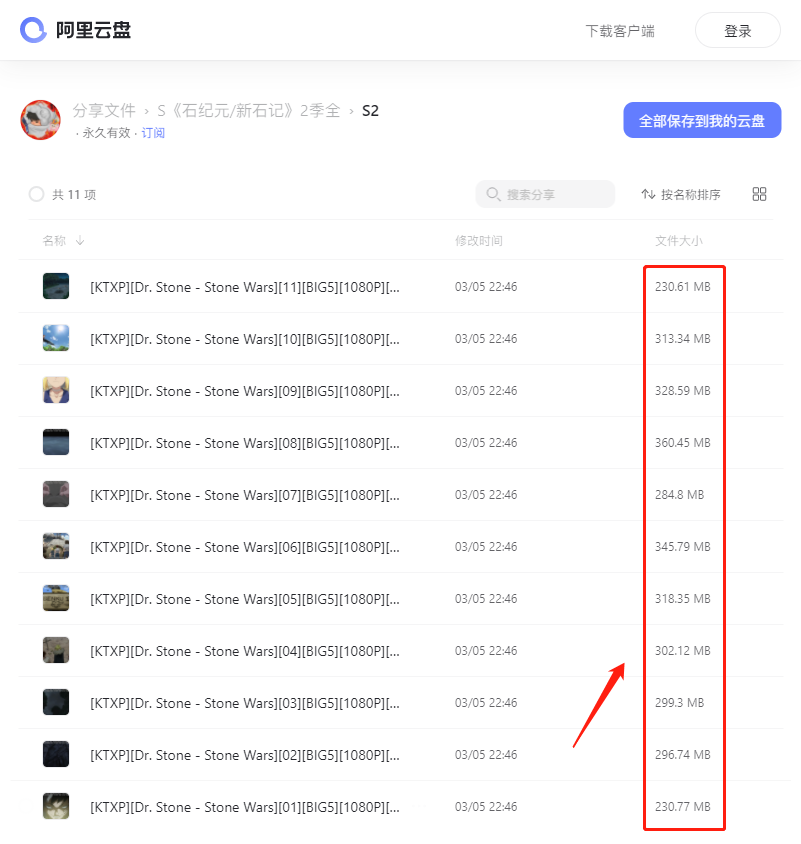Open thumbnail of Stone Wars episode 03
The width and height of the screenshot is (801, 844).
point(56,702)
